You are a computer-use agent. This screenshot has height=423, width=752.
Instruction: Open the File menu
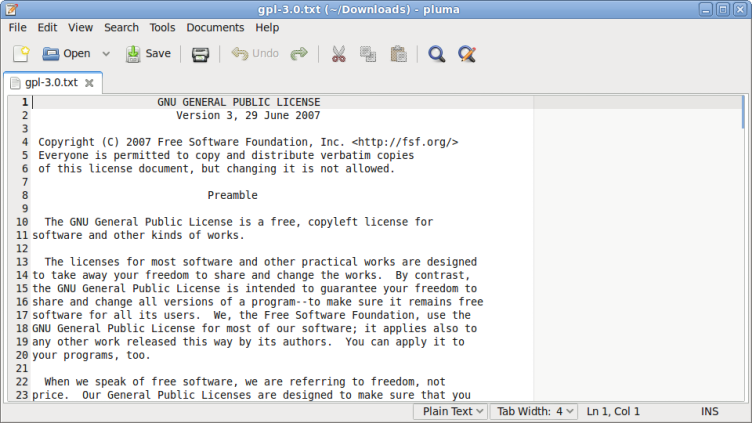click(17, 28)
